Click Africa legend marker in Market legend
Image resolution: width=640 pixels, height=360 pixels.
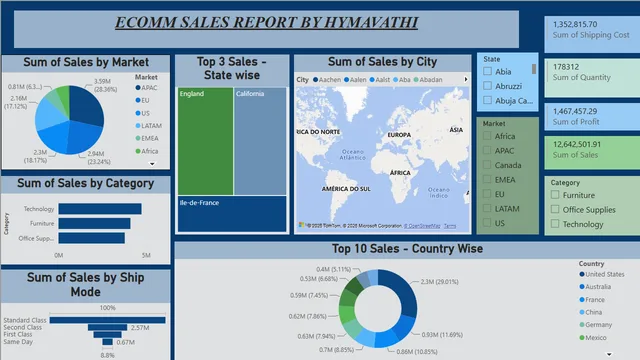pyautogui.click(x=138, y=151)
